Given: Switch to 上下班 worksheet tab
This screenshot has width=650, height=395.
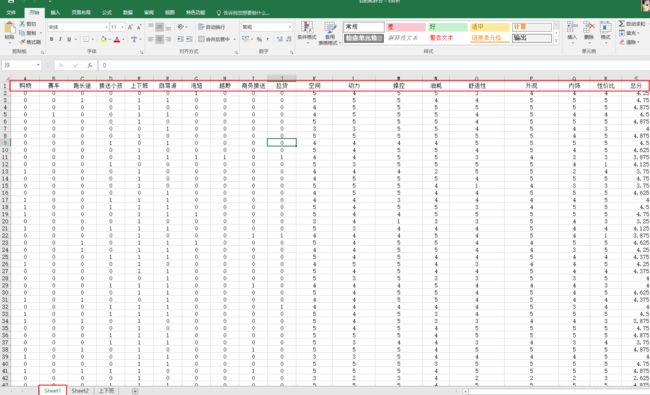Looking at the screenshot, I should (x=106, y=390).
